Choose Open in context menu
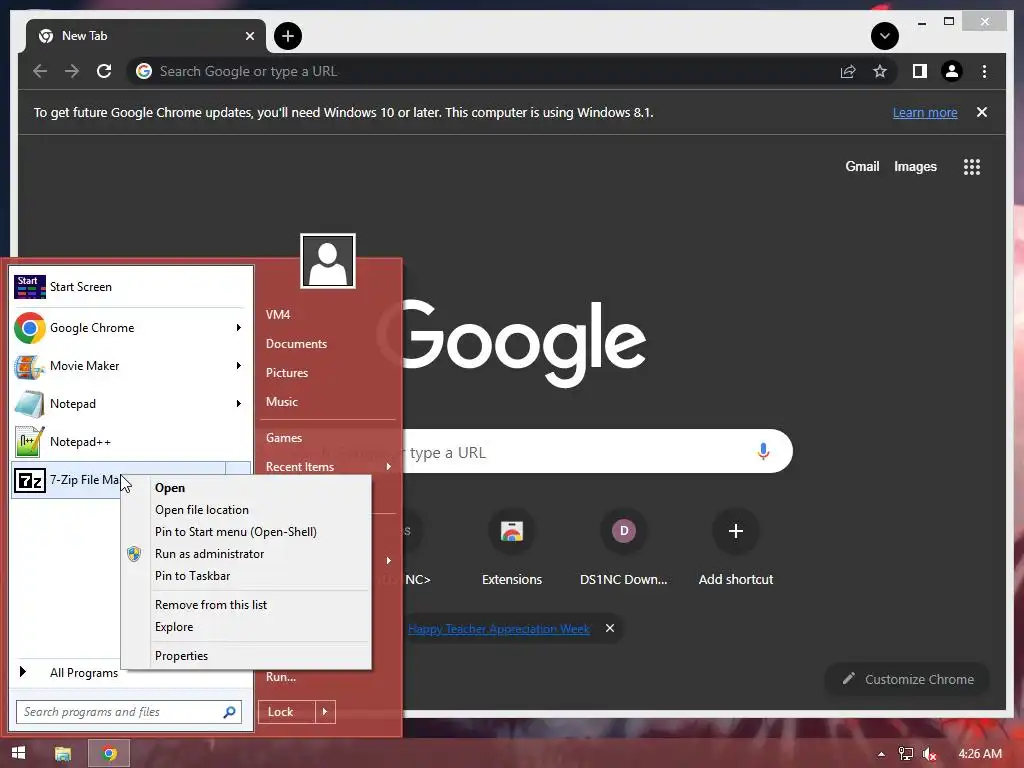Image resolution: width=1024 pixels, height=768 pixels. click(246, 488)
